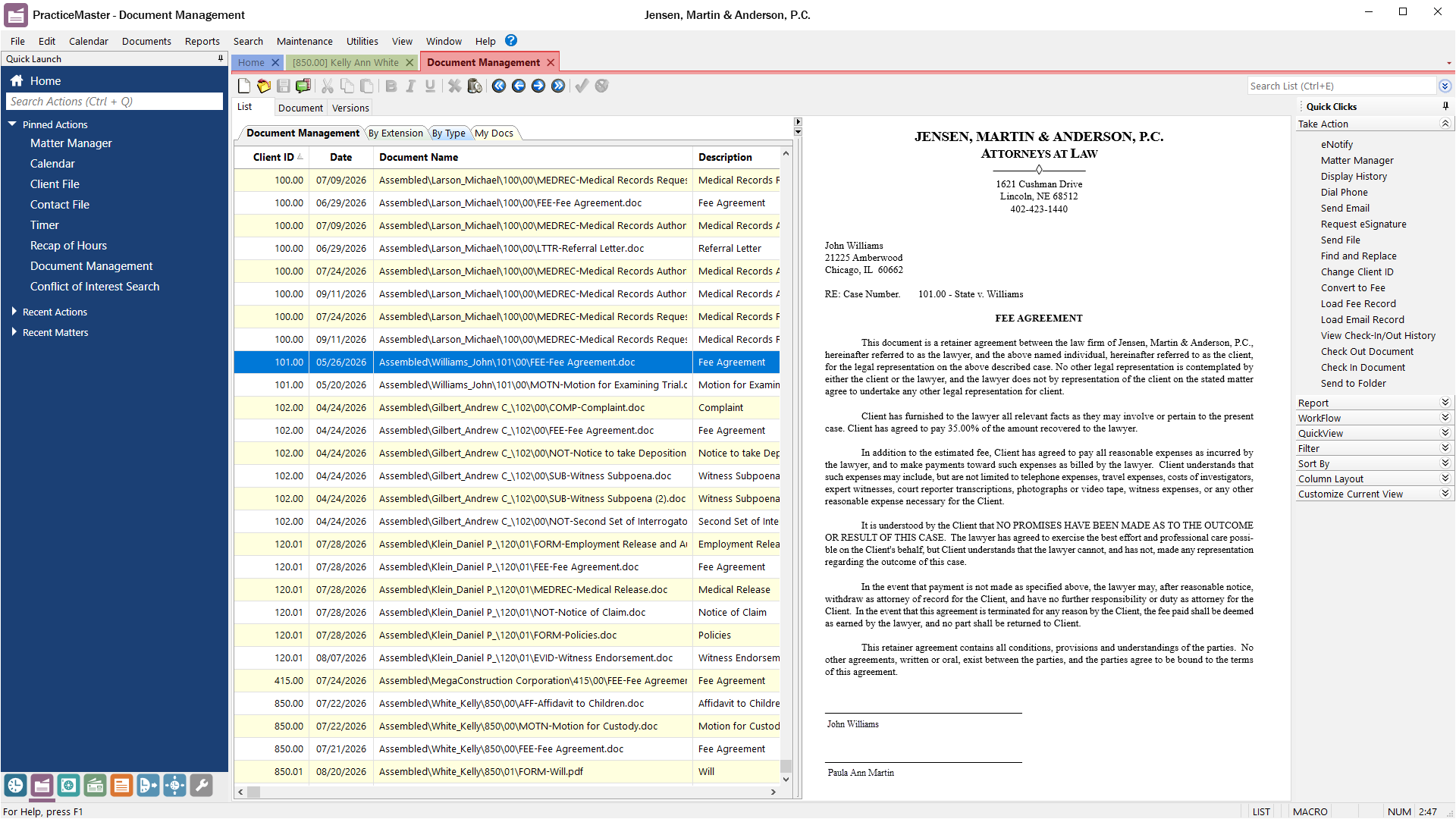Expand the Recent Matters group
The width and height of the screenshot is (1456, 819).
click(14, 332)
